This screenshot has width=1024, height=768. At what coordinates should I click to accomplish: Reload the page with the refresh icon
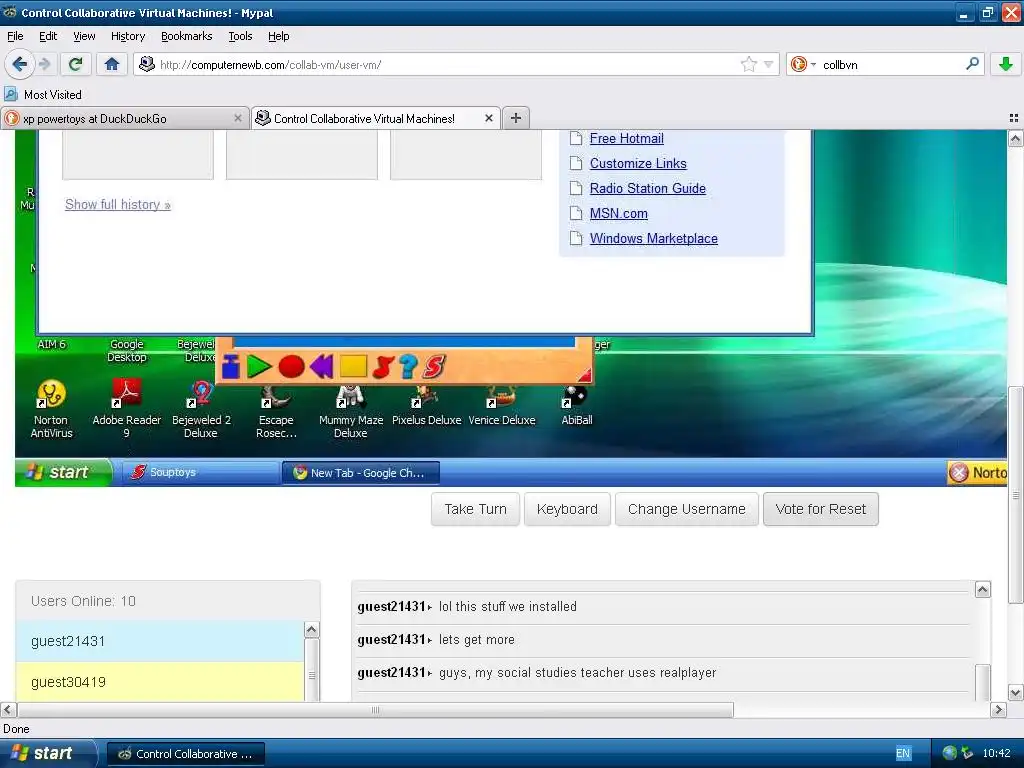click(76, 64)
